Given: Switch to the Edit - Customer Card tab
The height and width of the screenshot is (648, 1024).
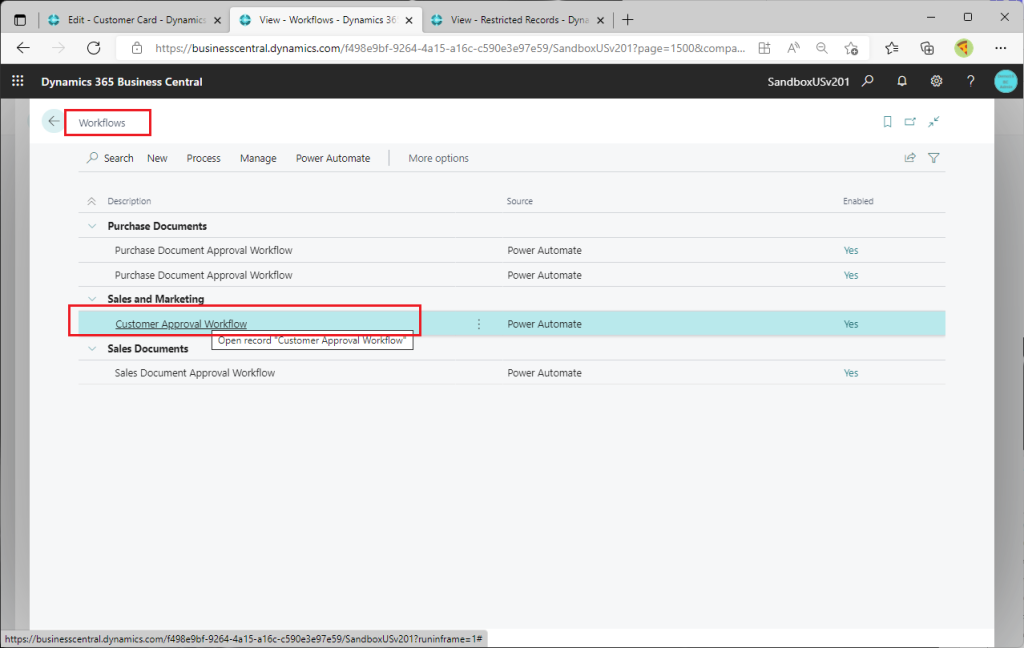Looking at the screenshot, I should coord(133,19).
